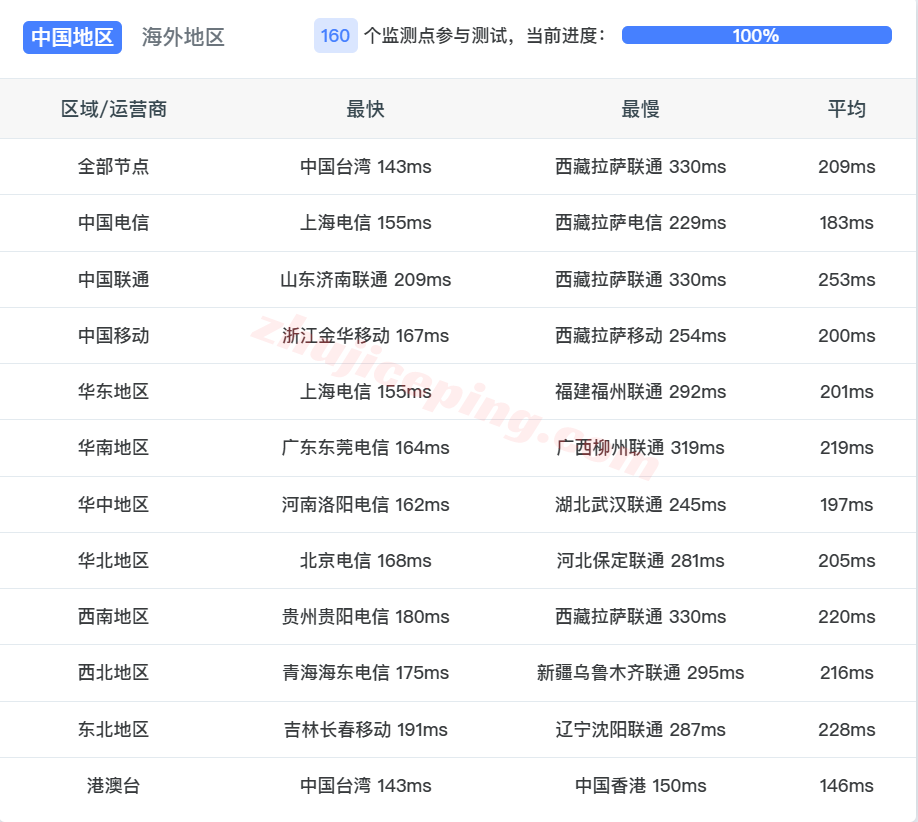This screenshot has width=918, height=822.
Task: Click the 201ms average for 华东地区
Action: [847, 391]
